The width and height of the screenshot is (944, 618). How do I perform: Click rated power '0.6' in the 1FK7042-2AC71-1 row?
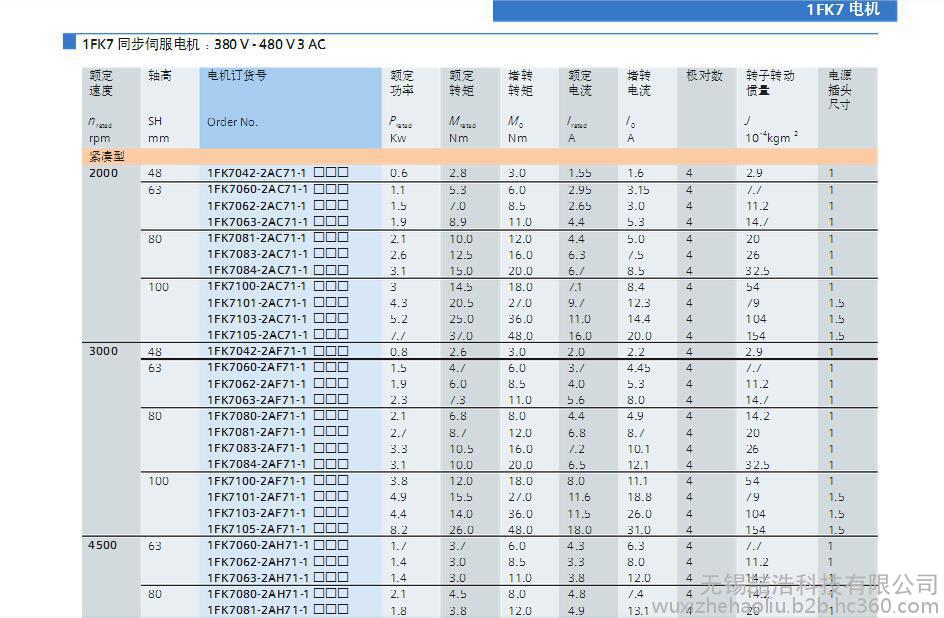[x=399, y=173]
